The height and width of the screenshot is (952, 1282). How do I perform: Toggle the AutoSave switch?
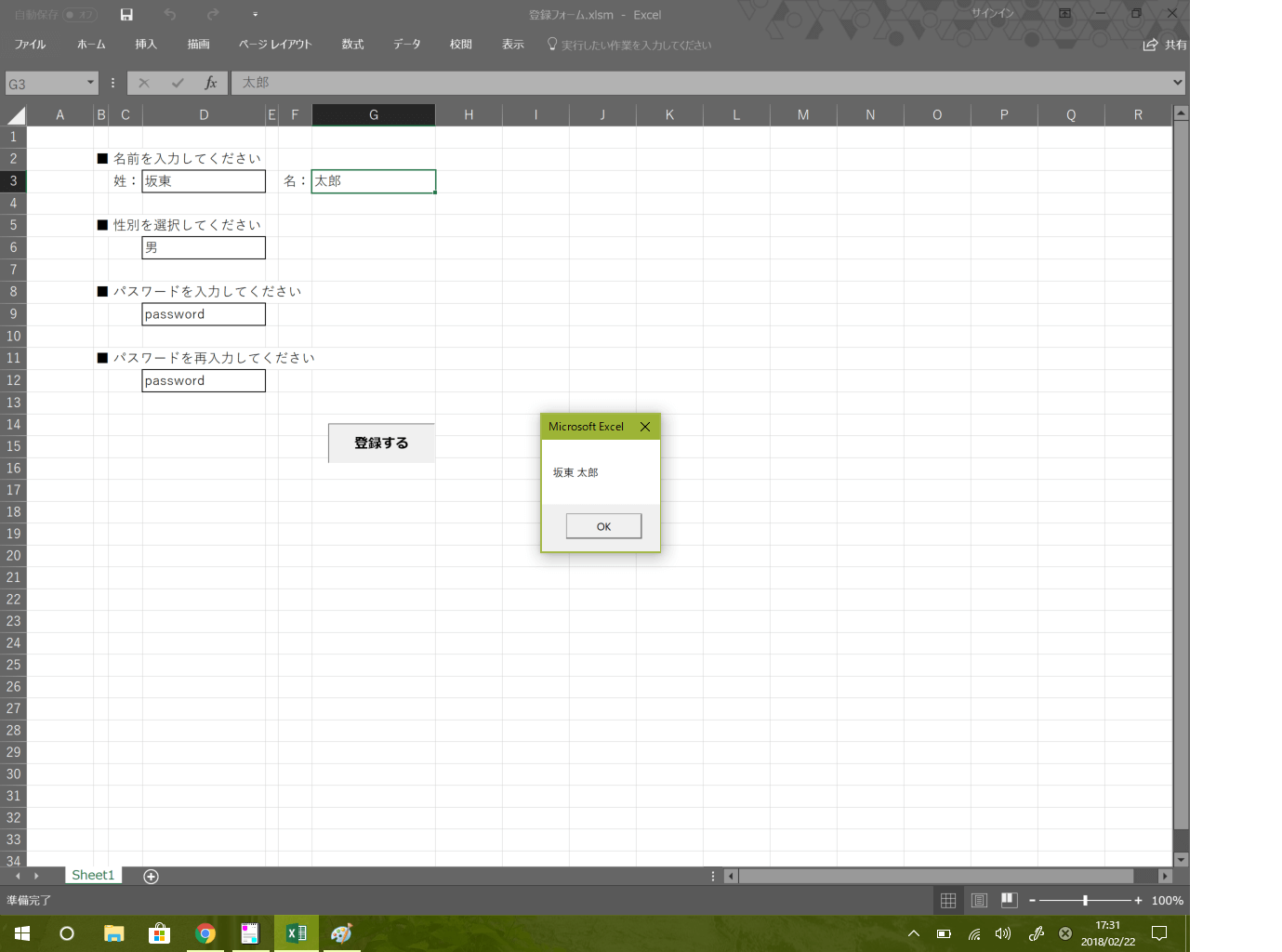coord(80,15)
